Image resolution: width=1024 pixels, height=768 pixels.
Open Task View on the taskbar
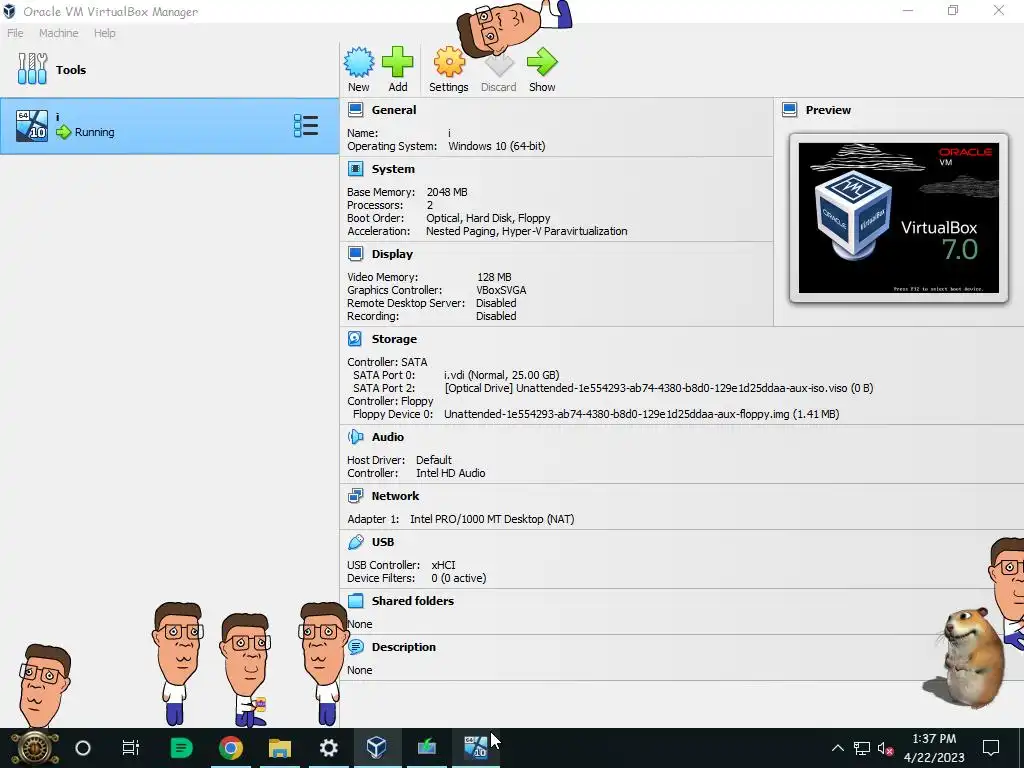tap(131, 748)
